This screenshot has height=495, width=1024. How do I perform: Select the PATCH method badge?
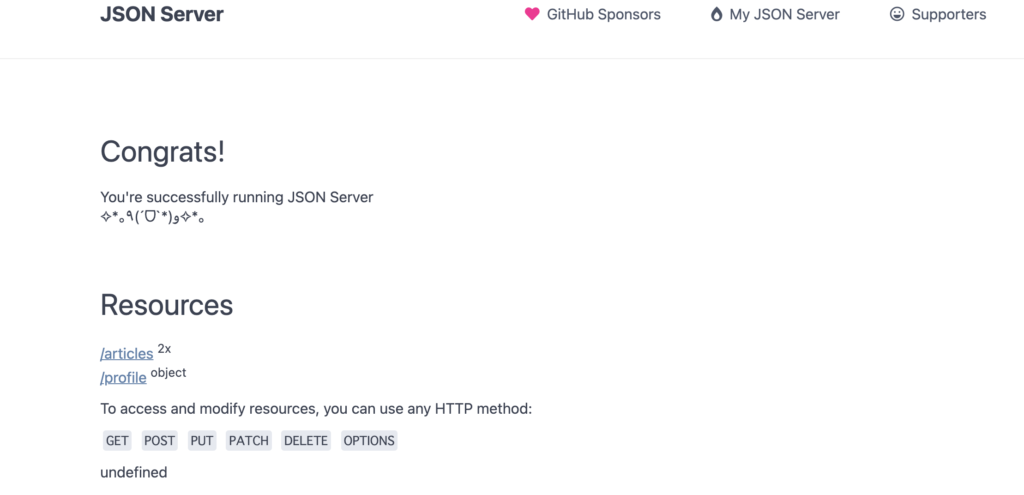249,440
